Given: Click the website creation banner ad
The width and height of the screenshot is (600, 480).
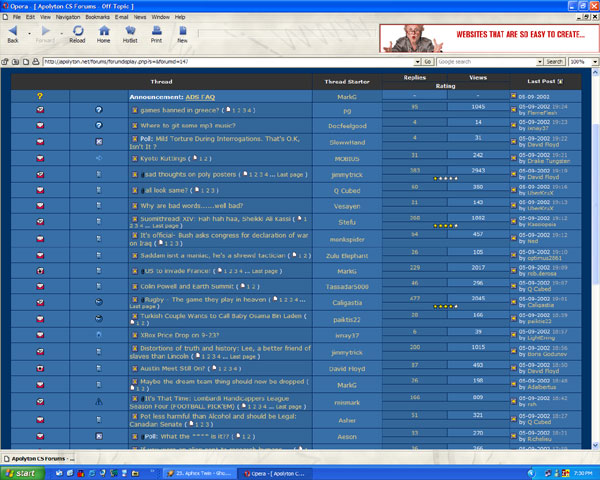Looking at the screenshot, I should pyautogui.click(x=488, y=37).
